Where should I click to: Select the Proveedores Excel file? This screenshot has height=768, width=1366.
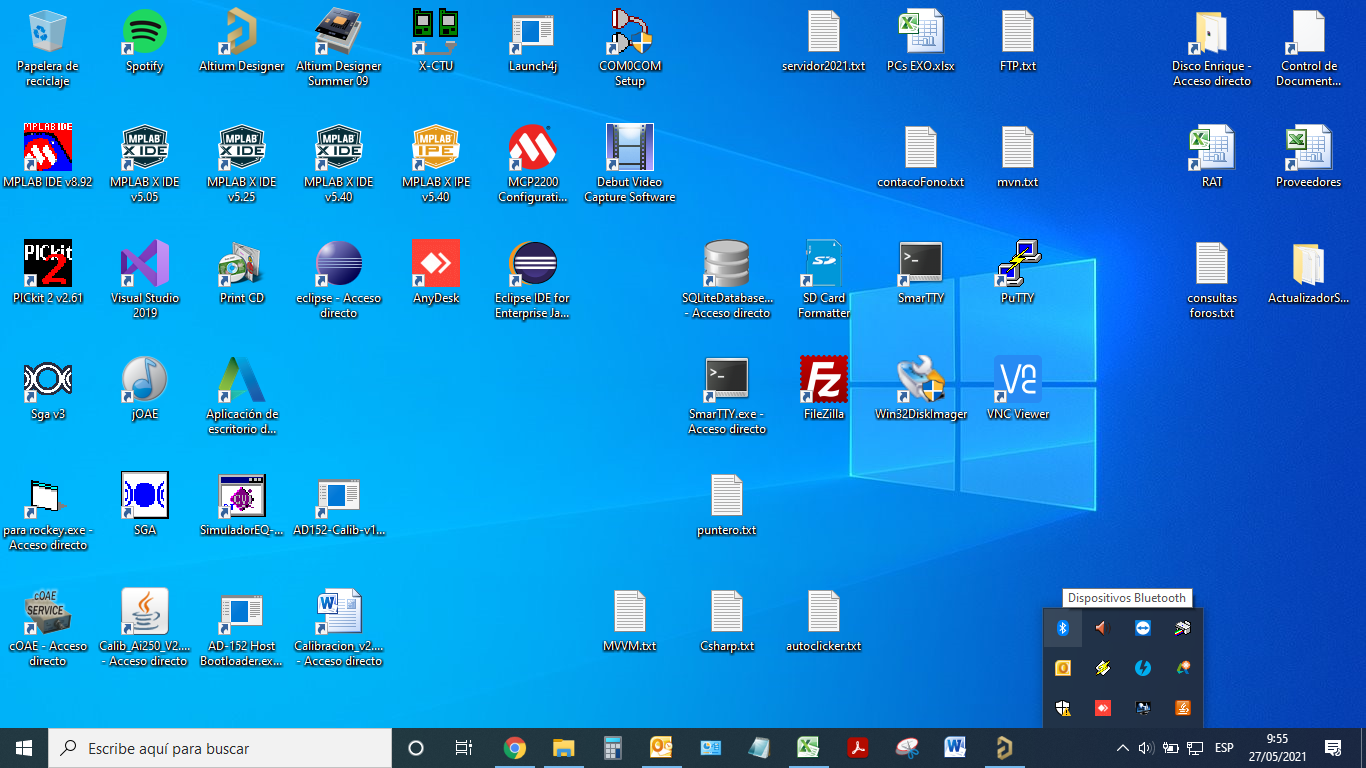click(x=1309, y=157)
